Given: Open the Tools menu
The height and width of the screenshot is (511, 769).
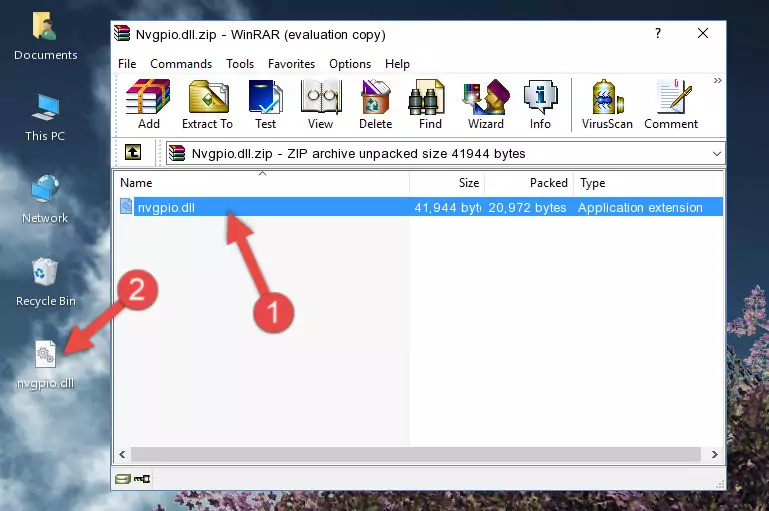Looking at the screenshot, I should pos(240,64).
